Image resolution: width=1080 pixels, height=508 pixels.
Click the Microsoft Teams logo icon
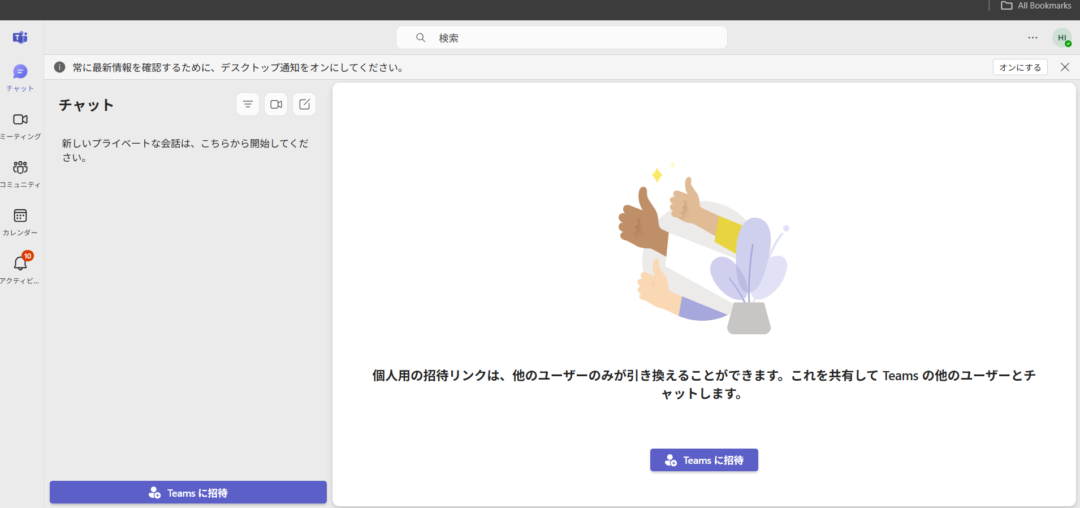click(x=21, y=37)
